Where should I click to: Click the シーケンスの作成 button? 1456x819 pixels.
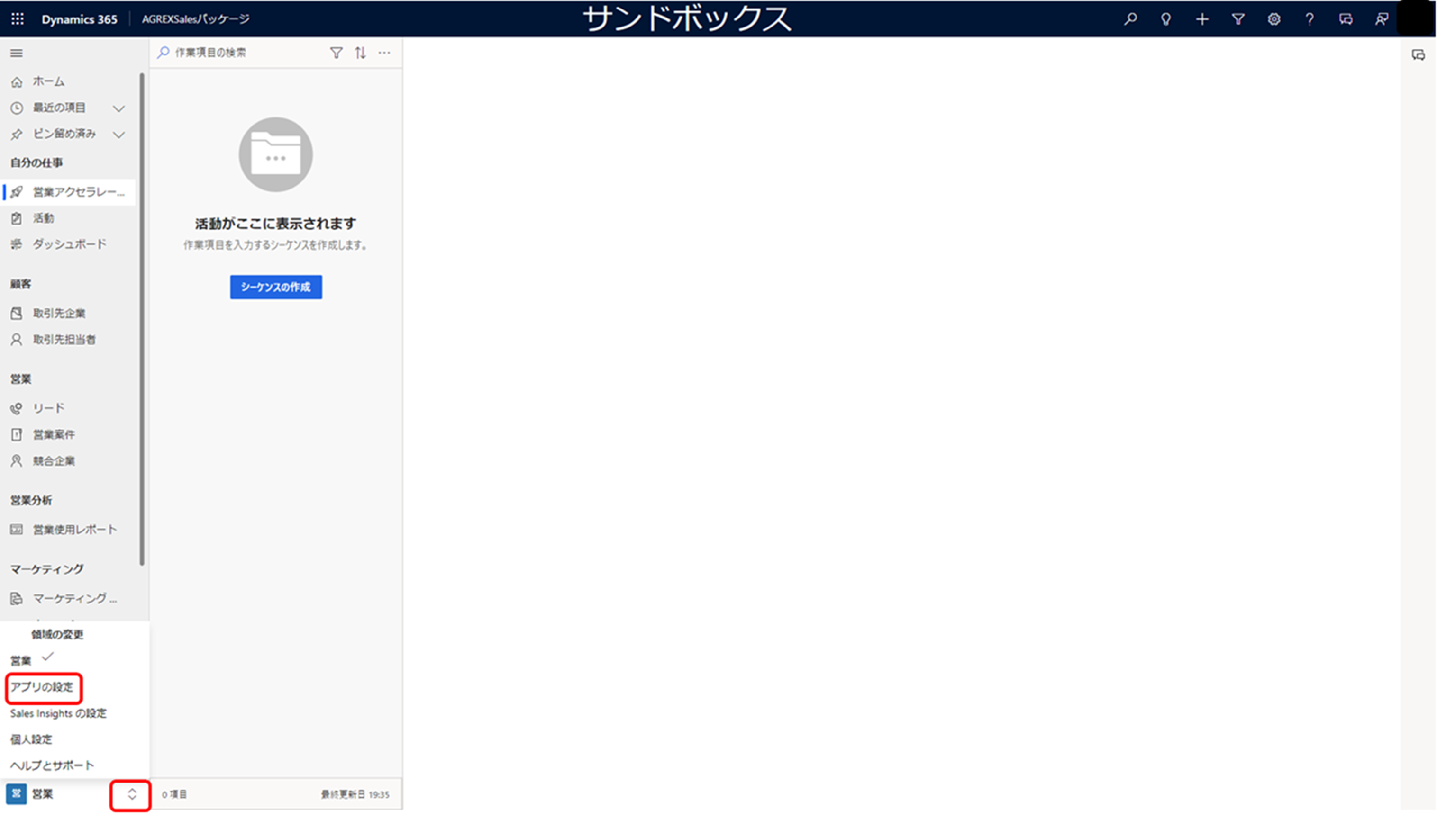[x=276, y=287]
